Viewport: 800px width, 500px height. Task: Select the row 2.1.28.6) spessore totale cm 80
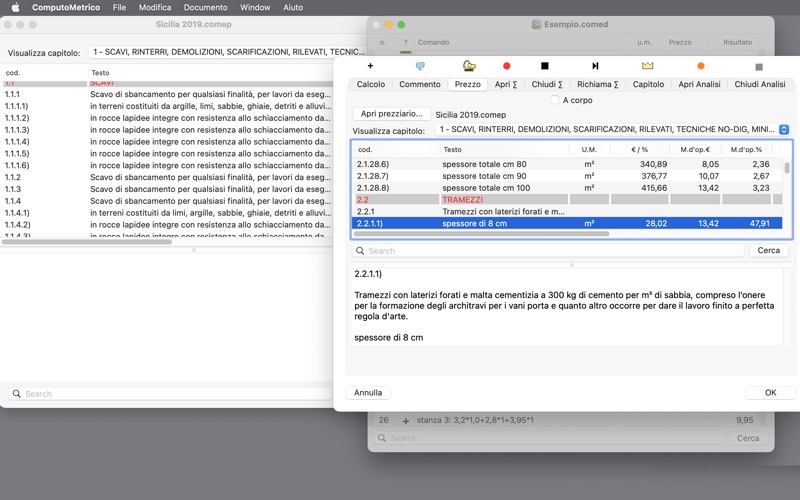coord(567,164)
